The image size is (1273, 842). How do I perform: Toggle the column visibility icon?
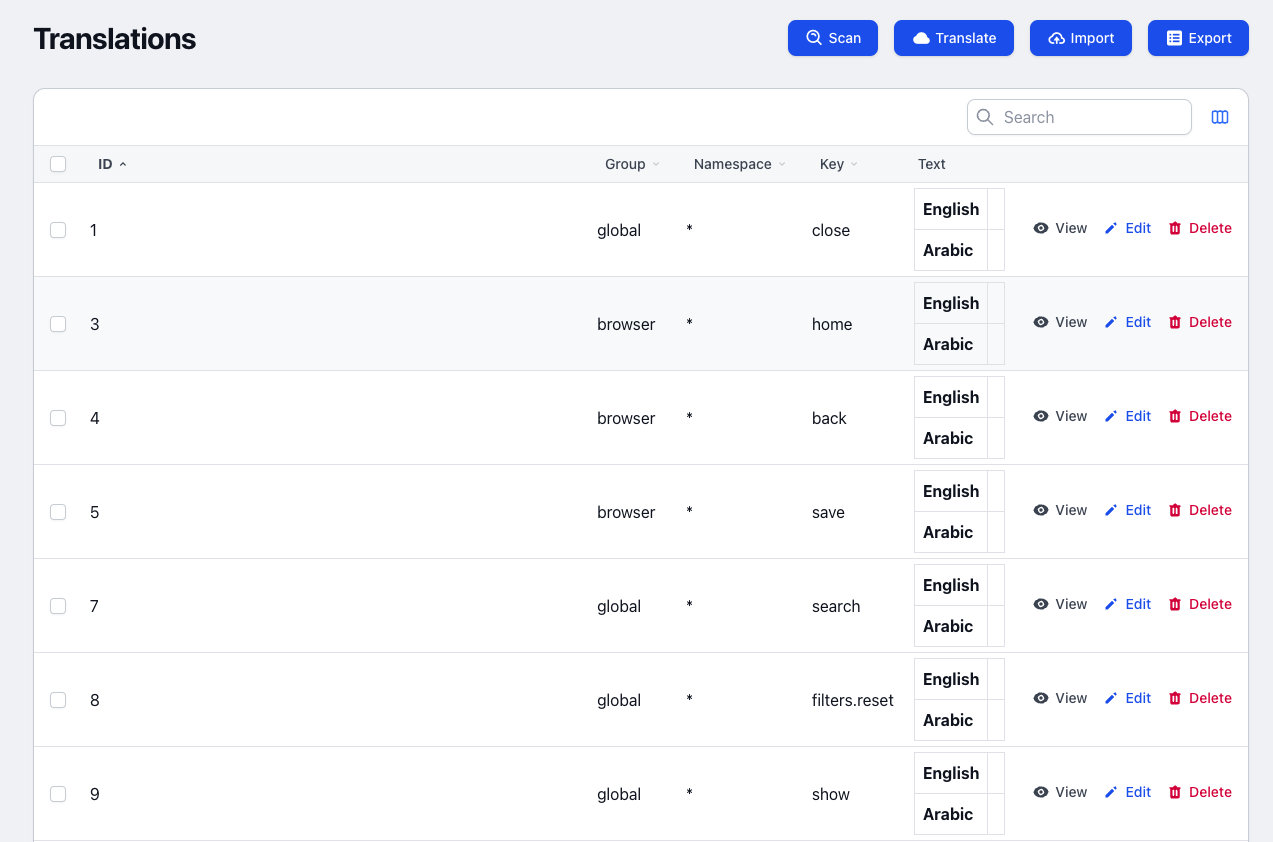[1219, 117]
